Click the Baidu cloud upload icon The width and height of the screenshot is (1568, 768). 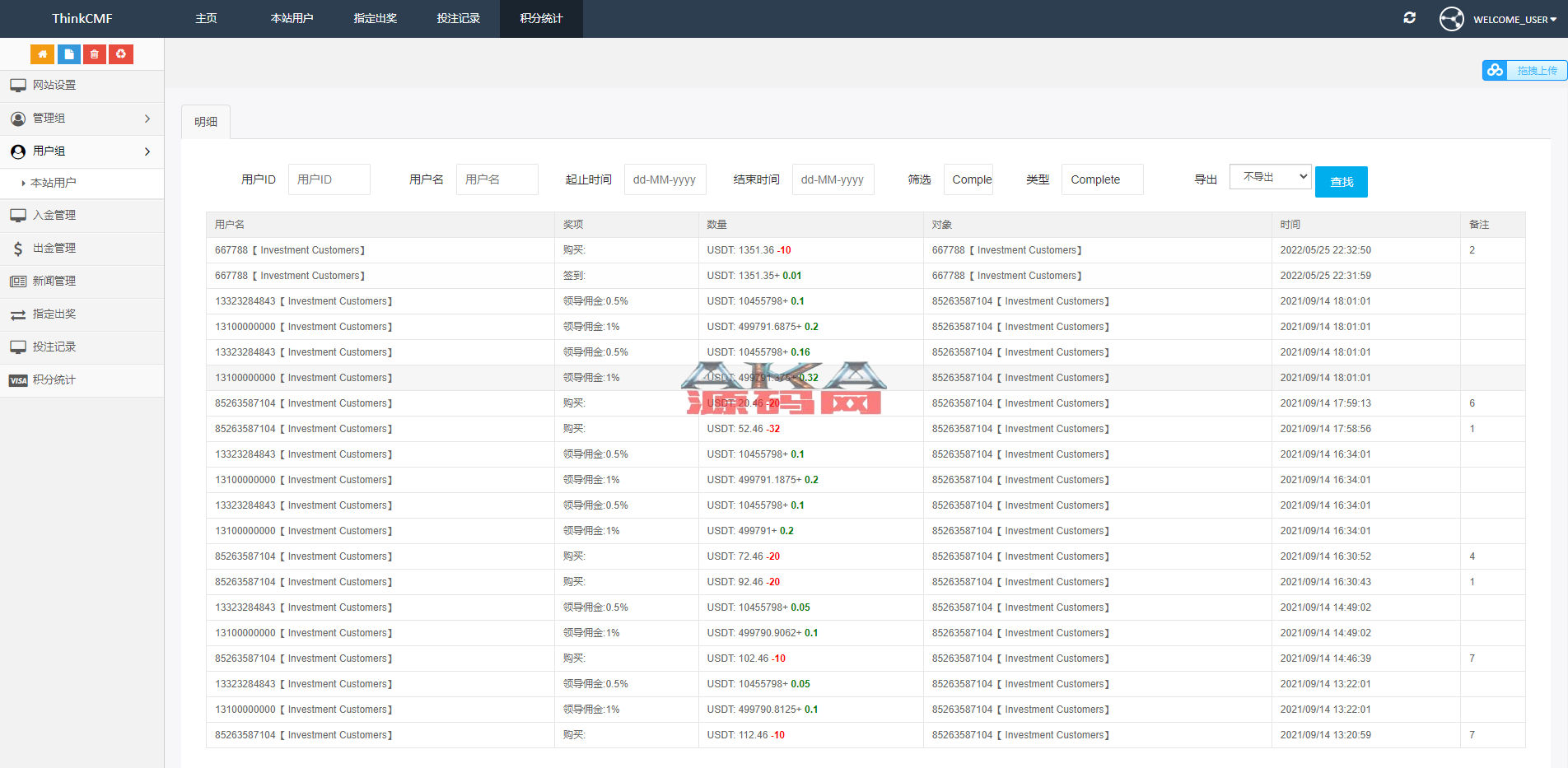1495,71
